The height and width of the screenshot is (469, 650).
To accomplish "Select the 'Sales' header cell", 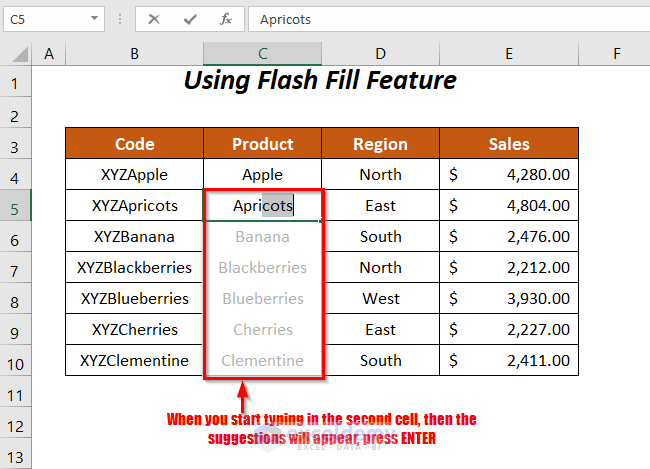I will coord(509,143).
